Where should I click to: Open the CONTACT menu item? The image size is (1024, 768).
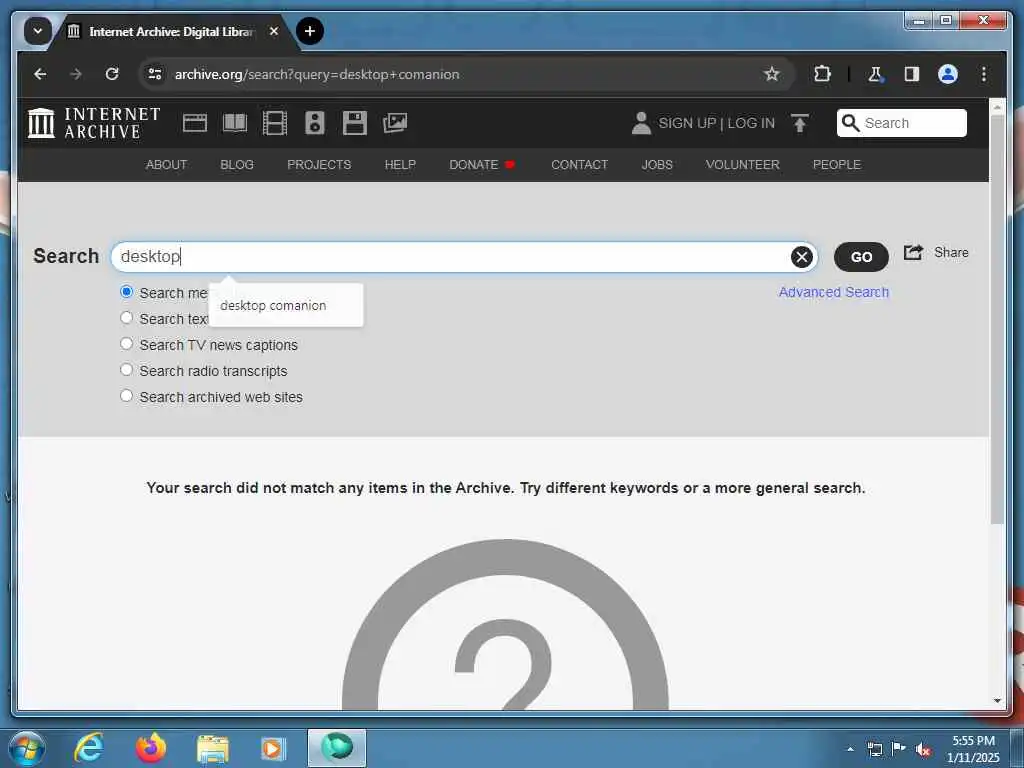pyautogui.click(x=579, y=165)
